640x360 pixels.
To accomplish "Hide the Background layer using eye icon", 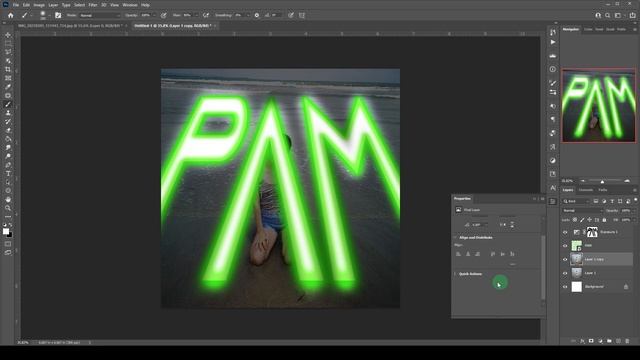I will click(565, 287).
